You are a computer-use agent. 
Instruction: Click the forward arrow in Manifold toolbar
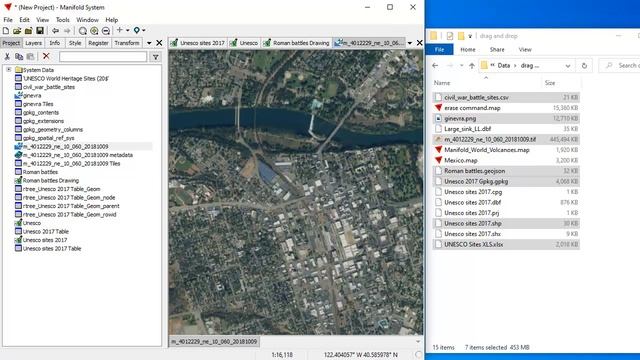67,31
